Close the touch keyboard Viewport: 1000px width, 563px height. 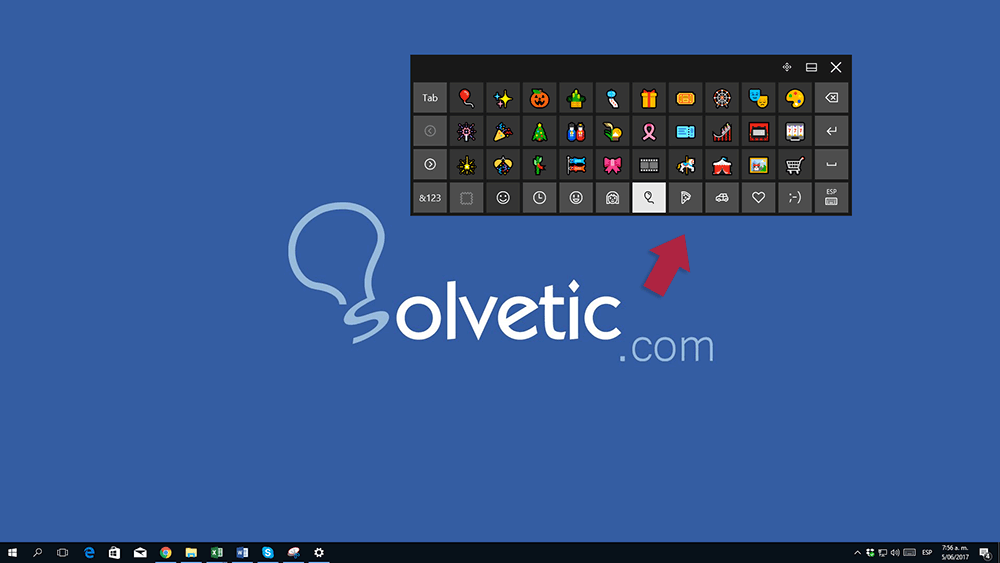click(x=836, y=67)
